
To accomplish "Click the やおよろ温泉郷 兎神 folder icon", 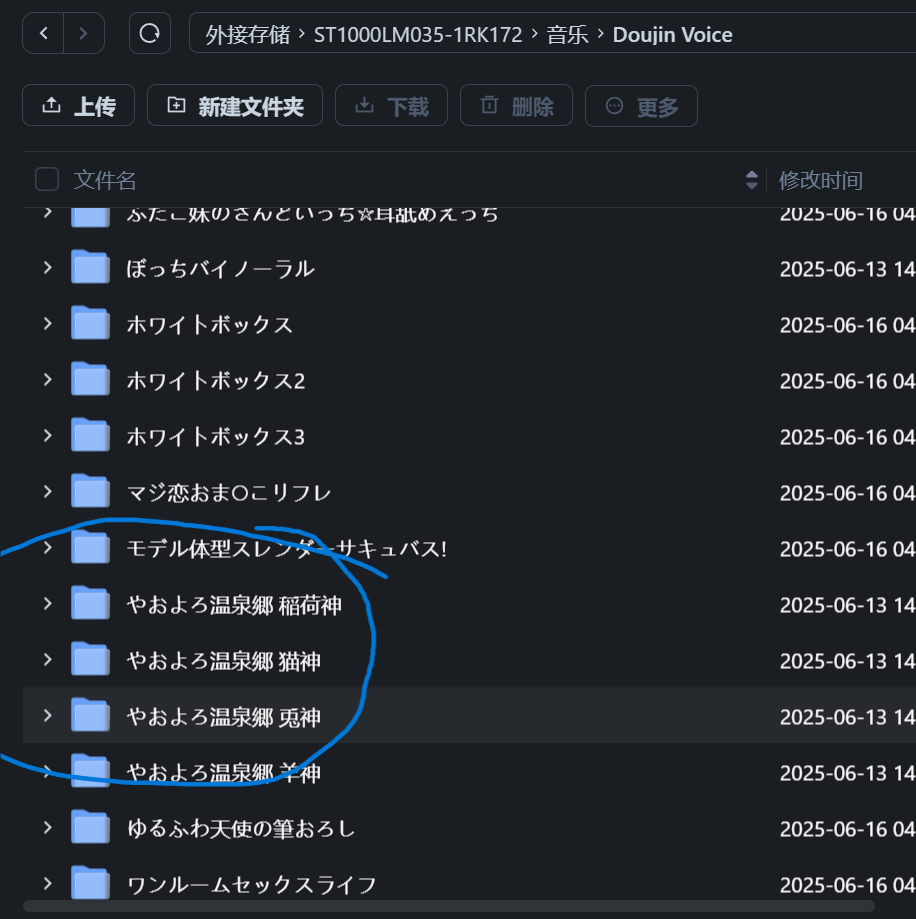I will pos(90,715).
